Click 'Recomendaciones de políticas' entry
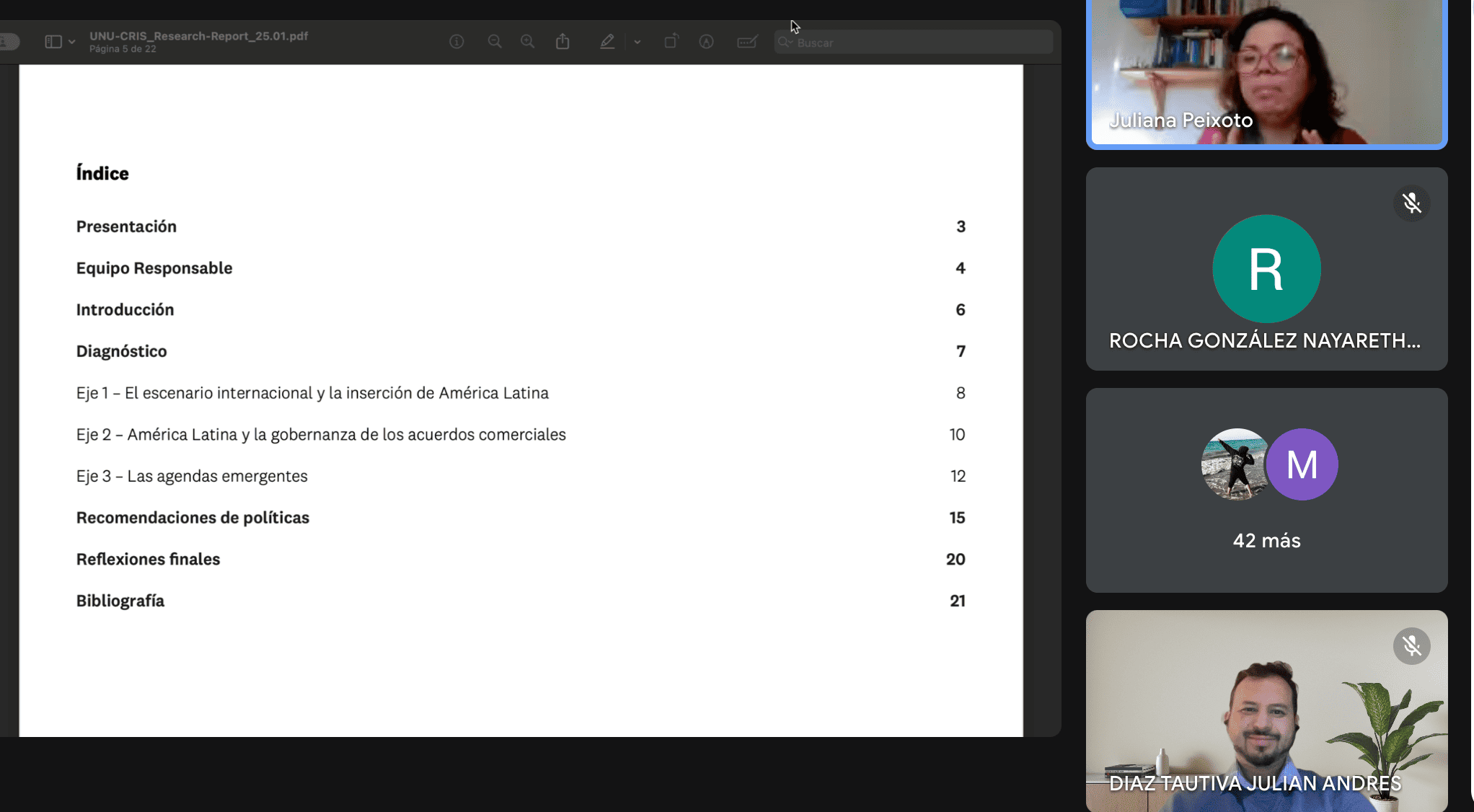The width and height of the screenshot is (1474, 812). point(193,518)
